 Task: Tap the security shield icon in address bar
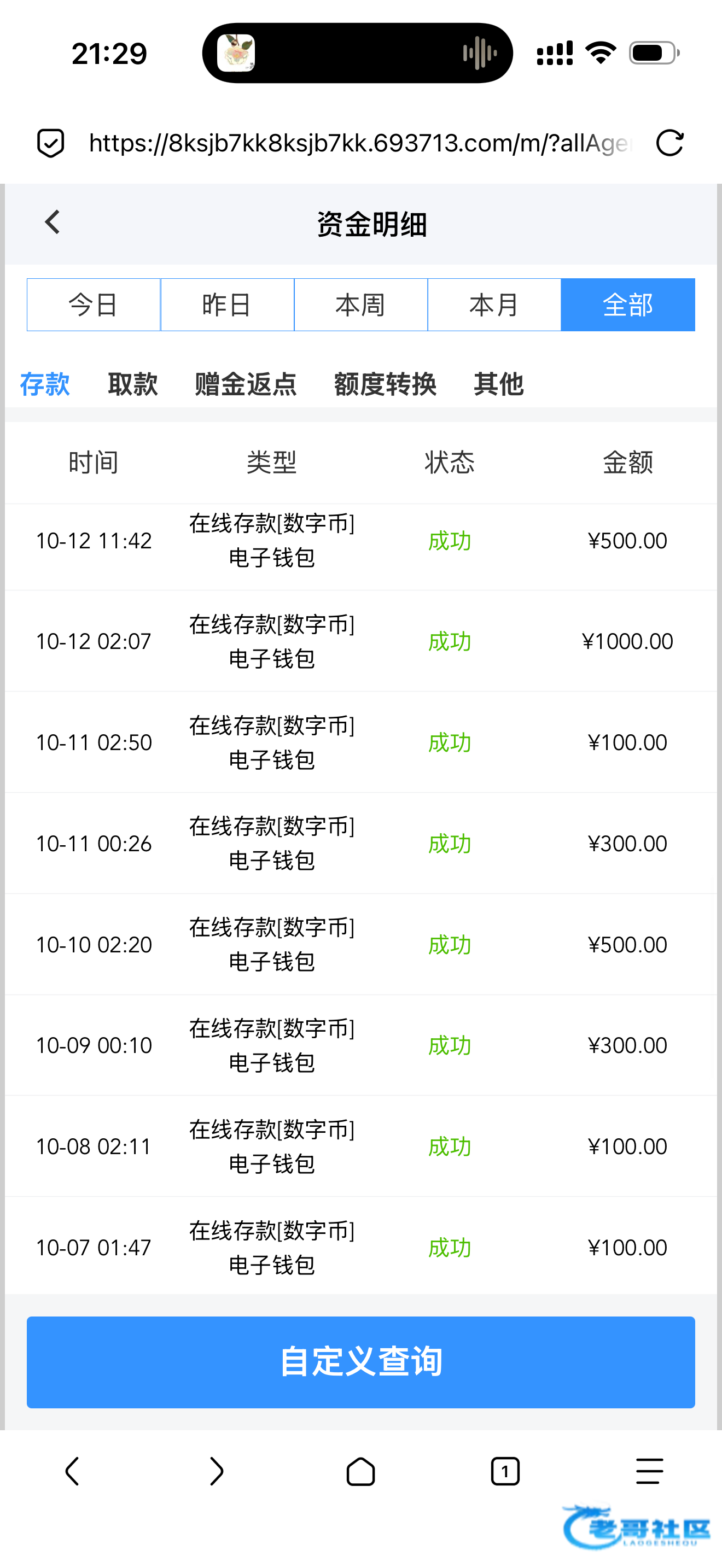click(50, 144)
